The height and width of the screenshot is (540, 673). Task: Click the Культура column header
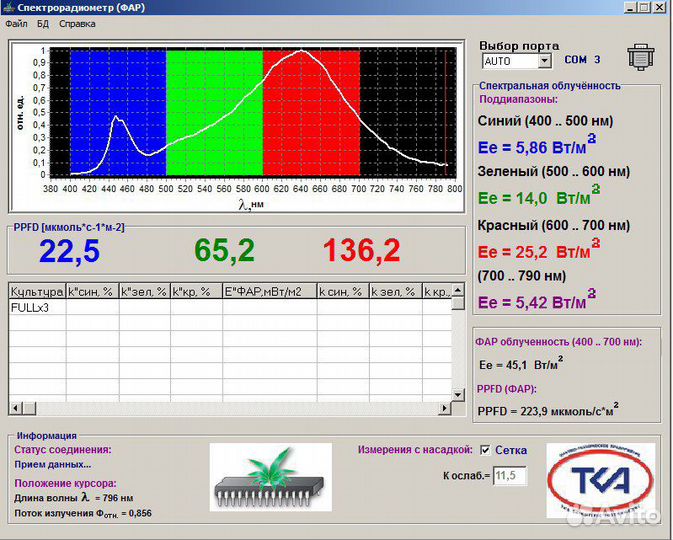coord(36,291)
